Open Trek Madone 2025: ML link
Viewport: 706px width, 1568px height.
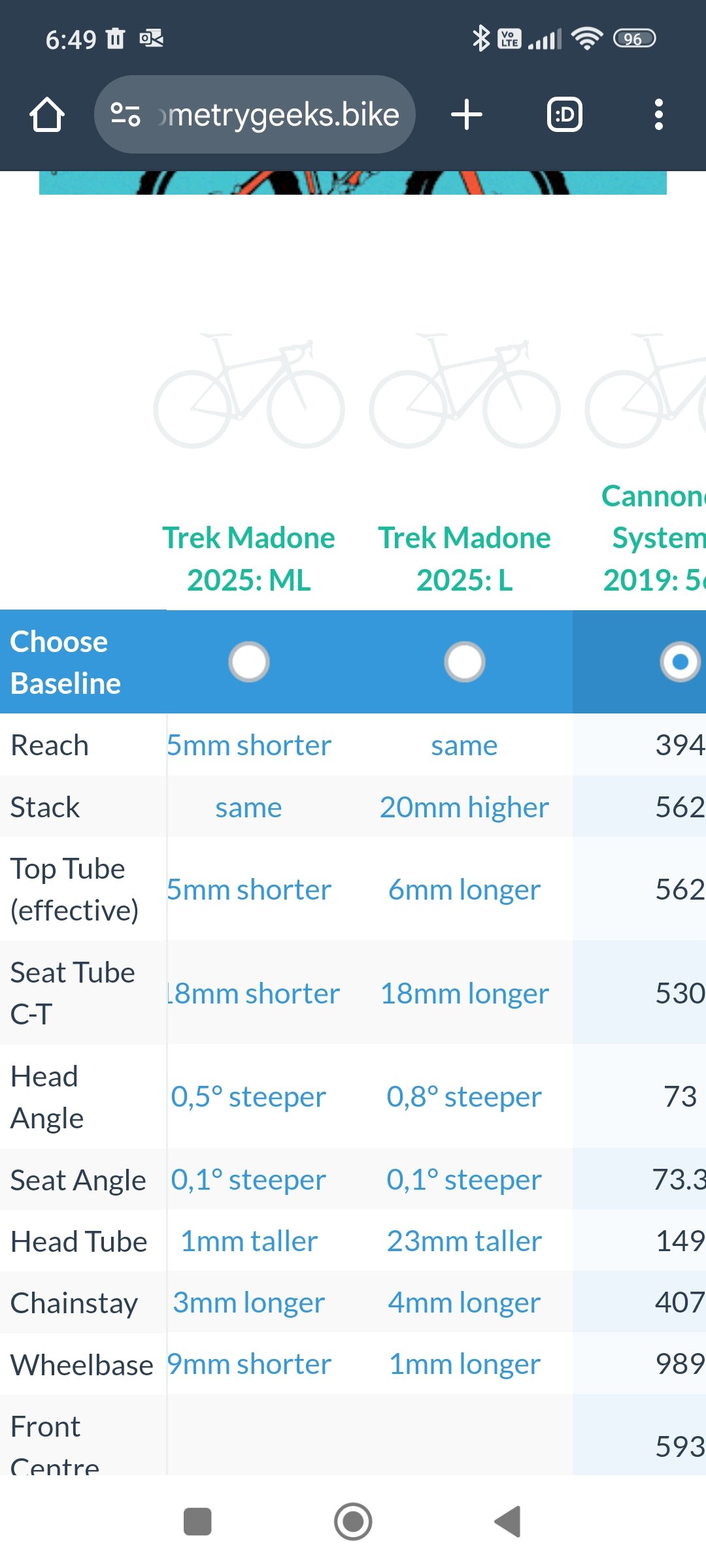249,559
